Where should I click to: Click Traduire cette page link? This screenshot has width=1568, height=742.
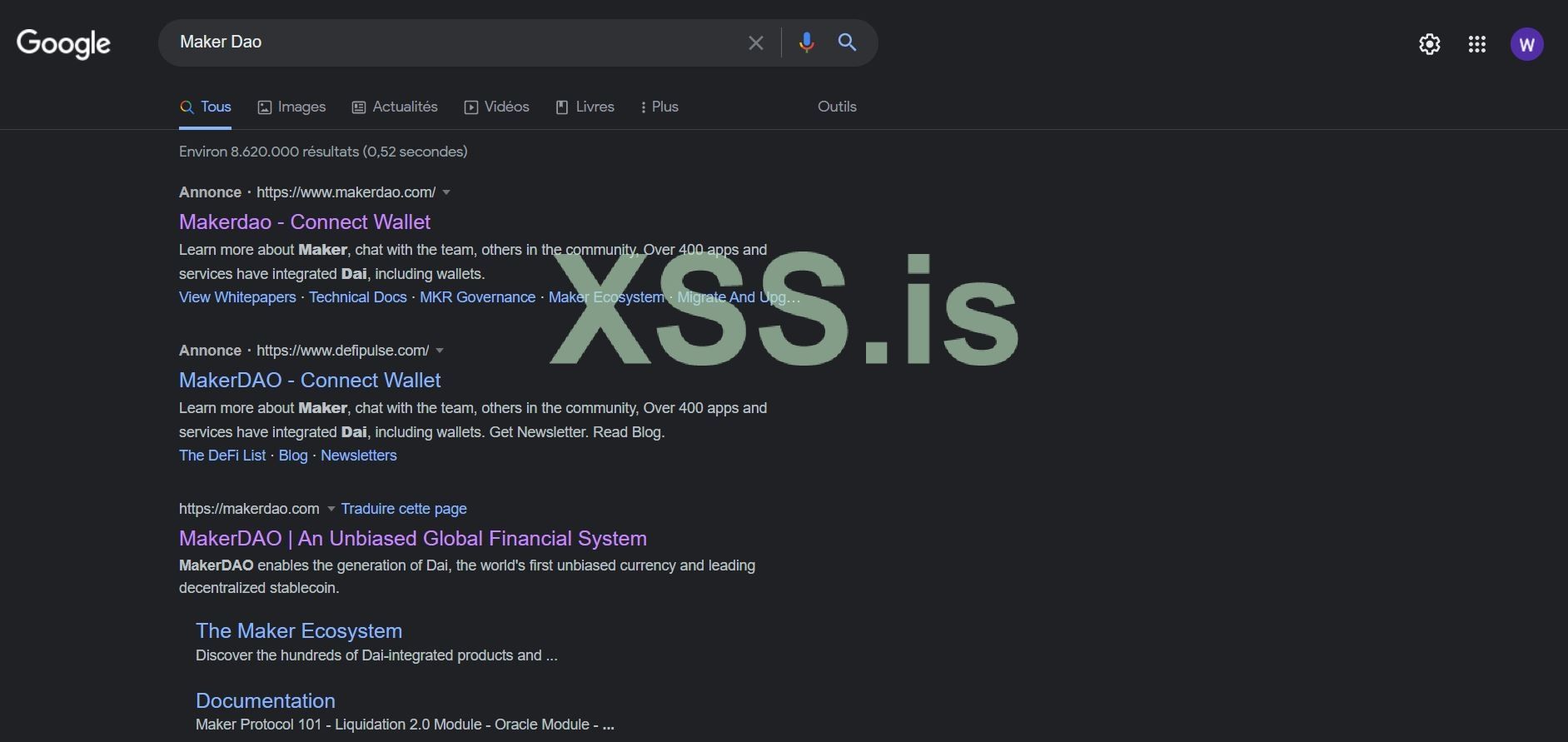(x=404, y=509)
